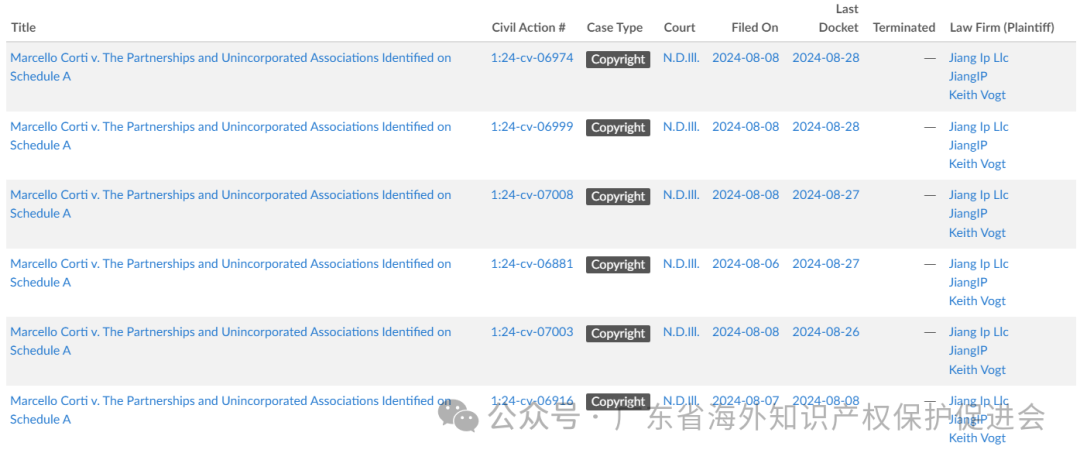1080x460 pixels.
Task: Open Marcello Corti title in 1:24-cv-07008 row
Action: [x=231, y=204]
